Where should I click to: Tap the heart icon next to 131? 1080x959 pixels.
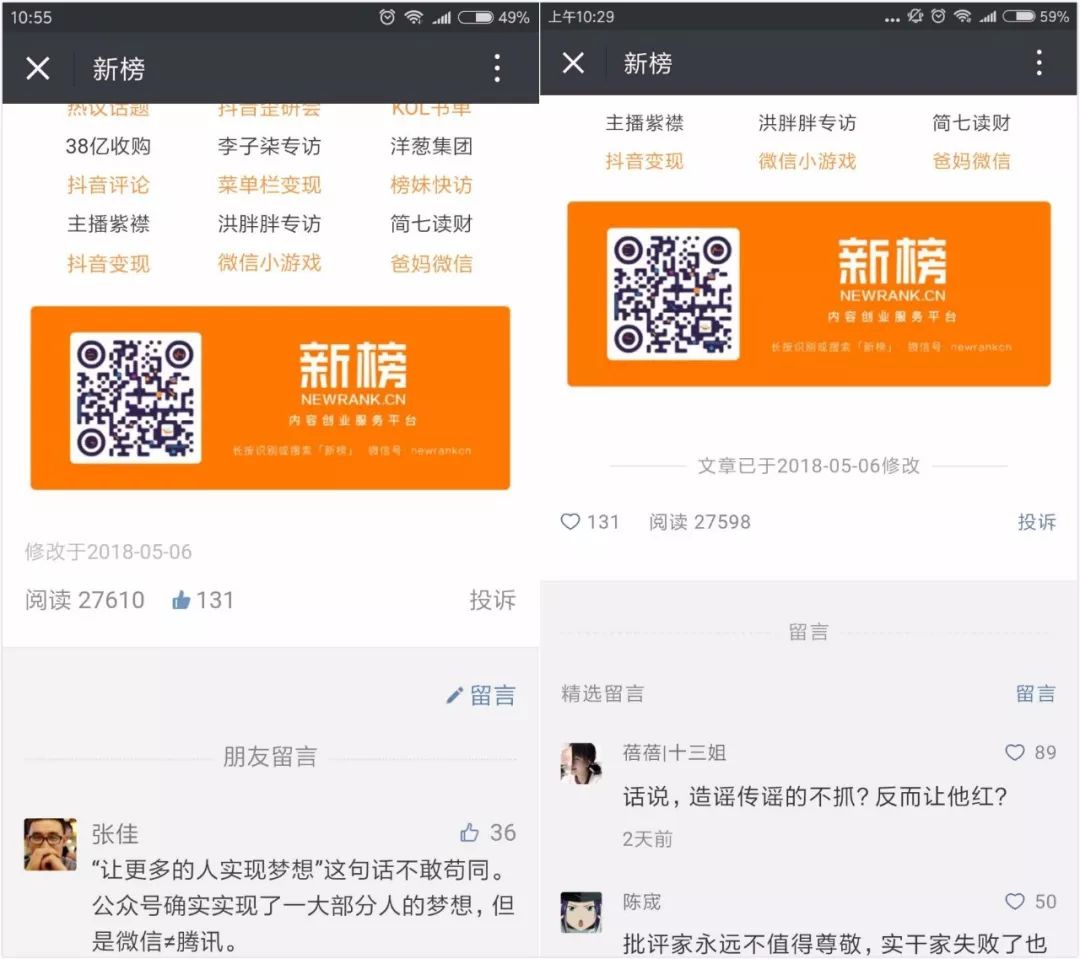pyautogui.click(x=570, y=522)
